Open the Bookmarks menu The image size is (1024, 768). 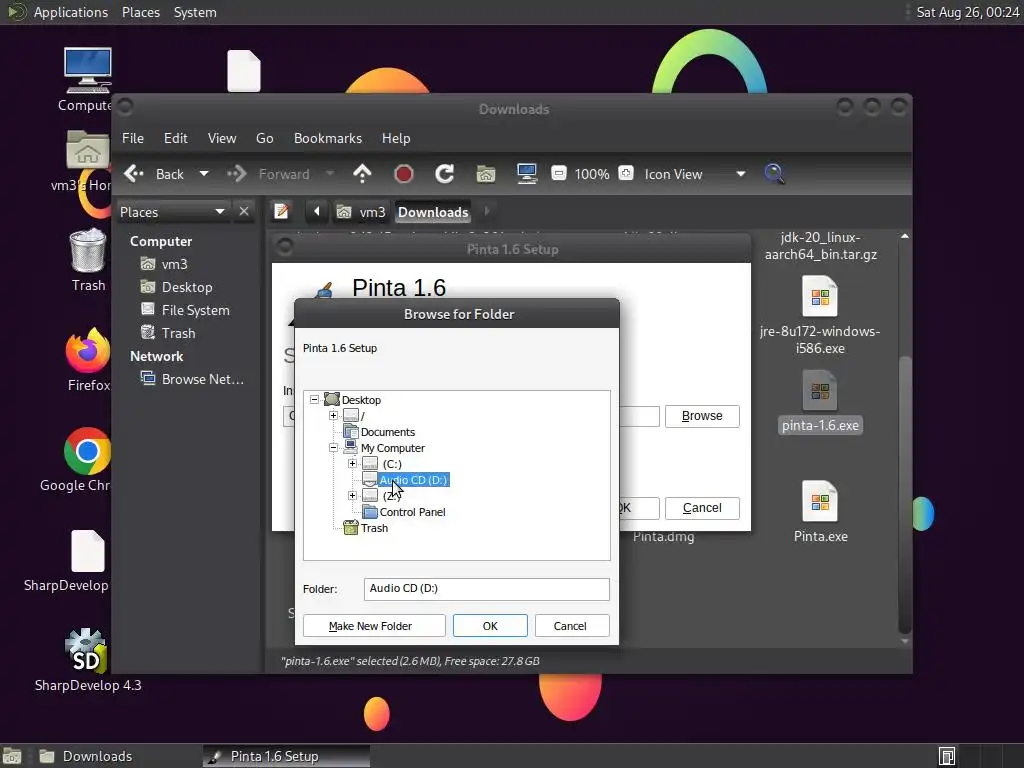click(328, 138)
